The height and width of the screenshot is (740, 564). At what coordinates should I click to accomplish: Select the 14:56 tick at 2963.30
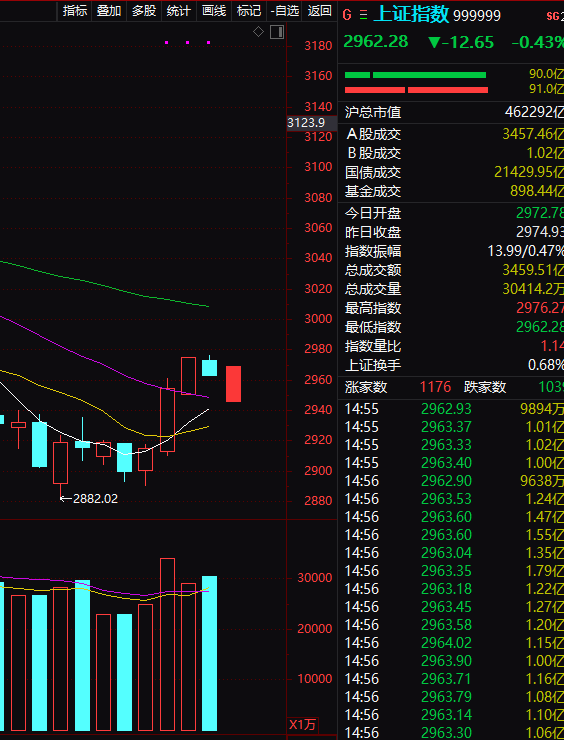tap(451, 732)
